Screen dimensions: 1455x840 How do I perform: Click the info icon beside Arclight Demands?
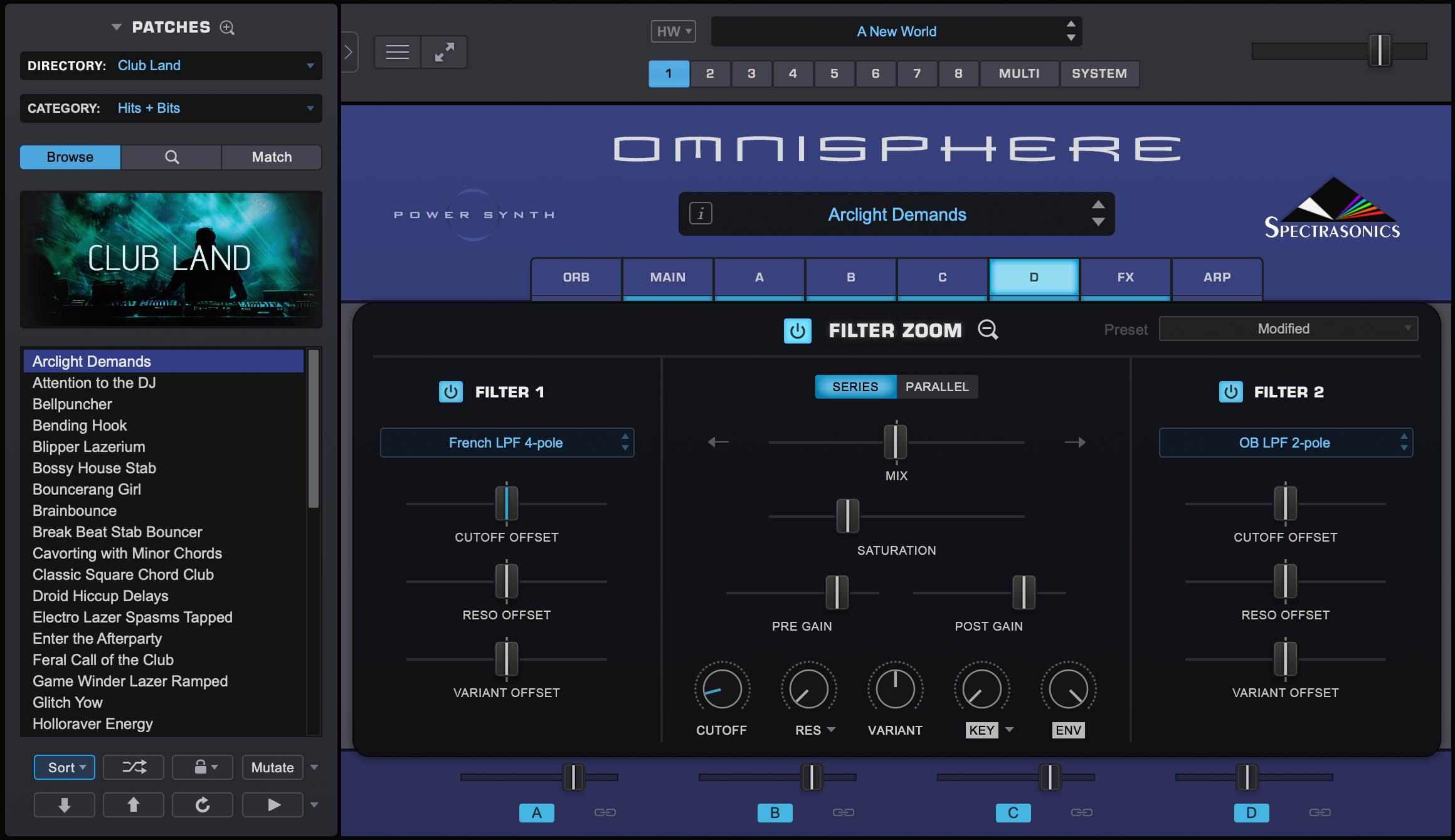(x=700, y=214)
